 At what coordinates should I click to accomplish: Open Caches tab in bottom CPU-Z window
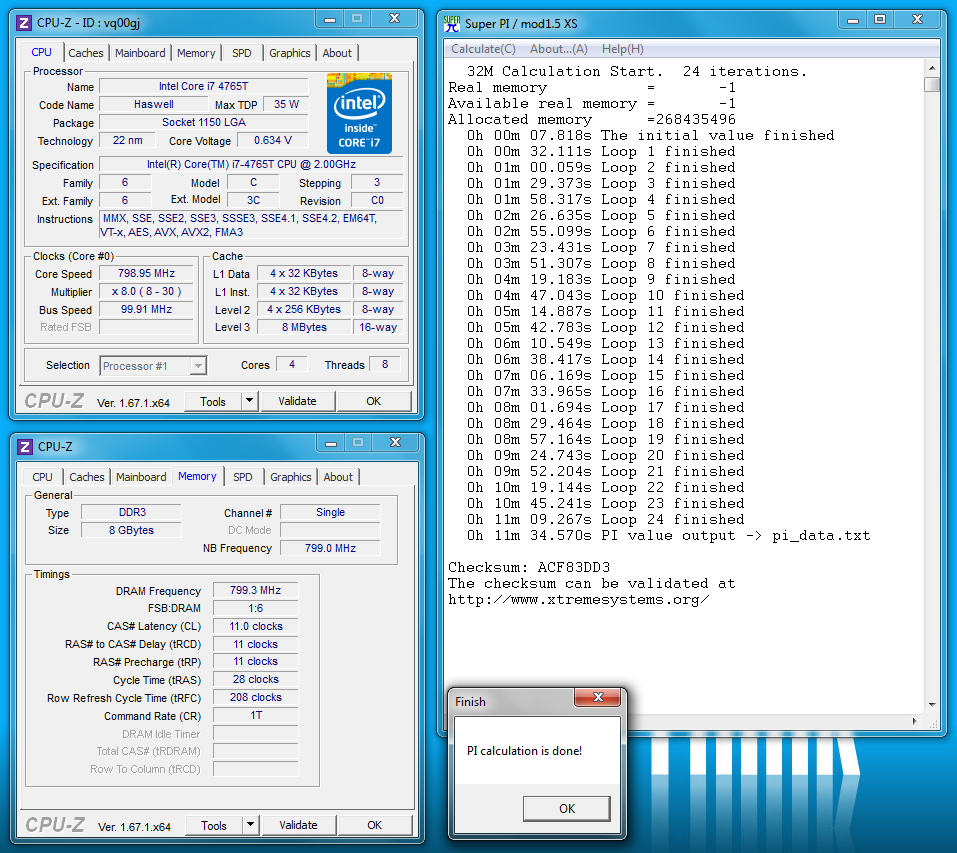coord(87,477)
